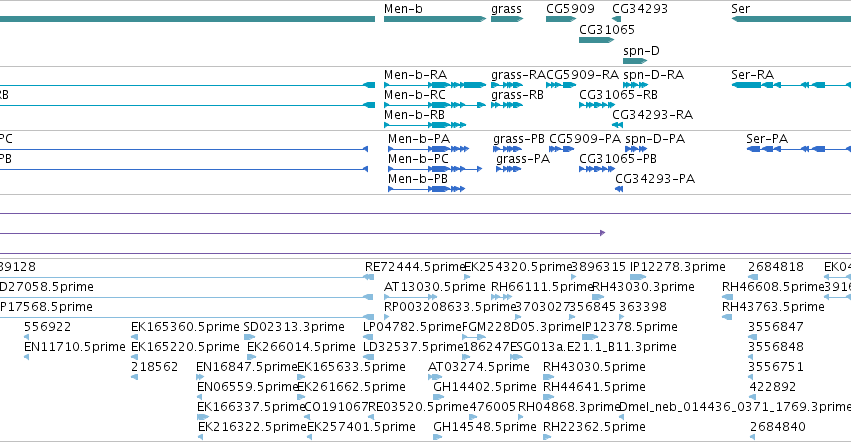
Task: Select the IP12278.3prime EST label
Action: click(x=677, y=267)
